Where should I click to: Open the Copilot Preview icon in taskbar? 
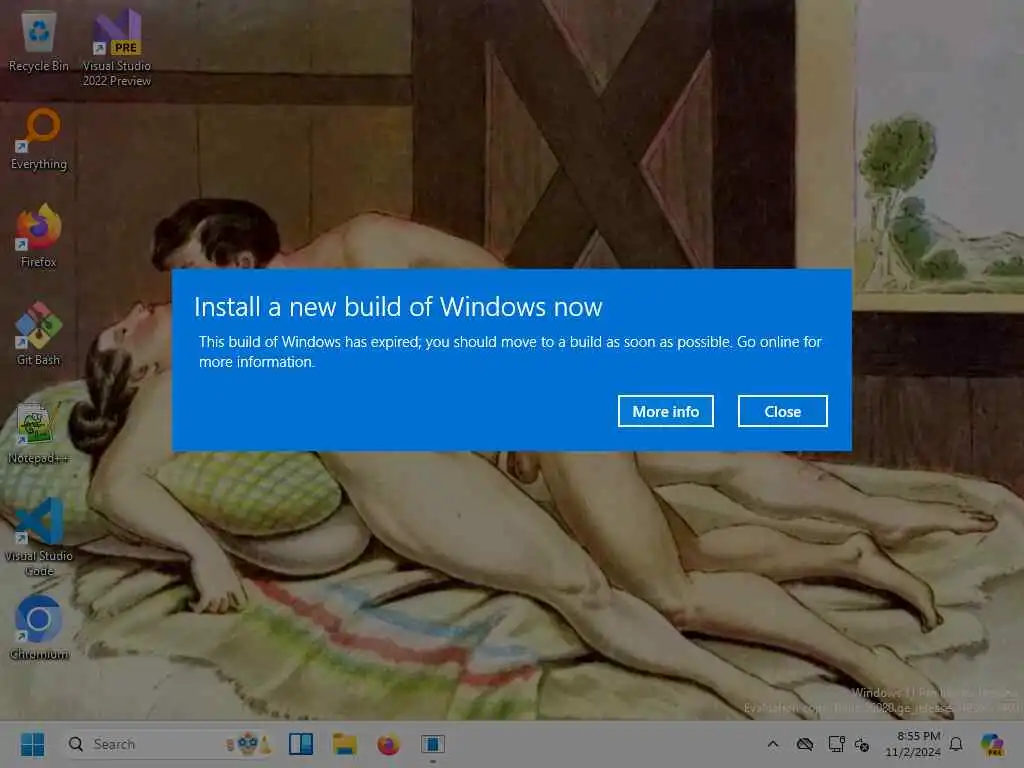coord(992,744)
